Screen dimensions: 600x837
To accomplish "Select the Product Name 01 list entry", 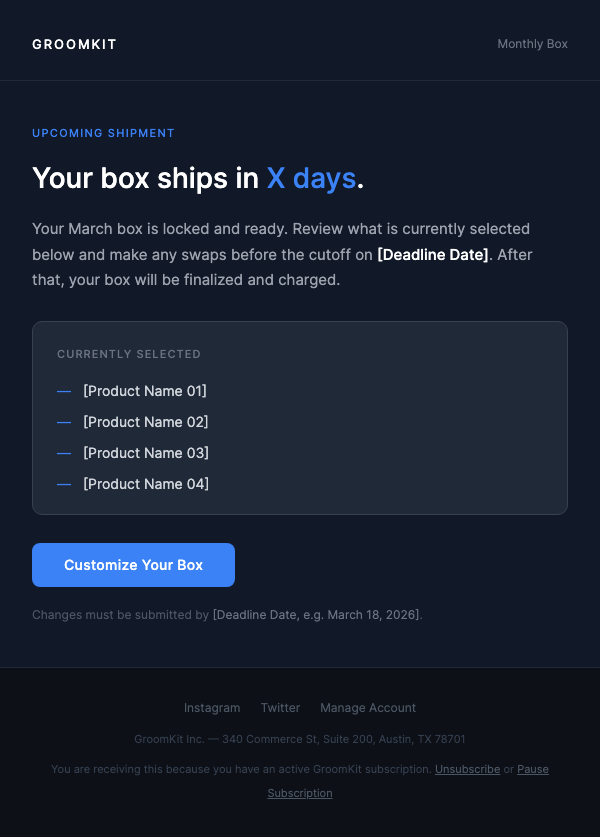I will (x=145, y=391).
